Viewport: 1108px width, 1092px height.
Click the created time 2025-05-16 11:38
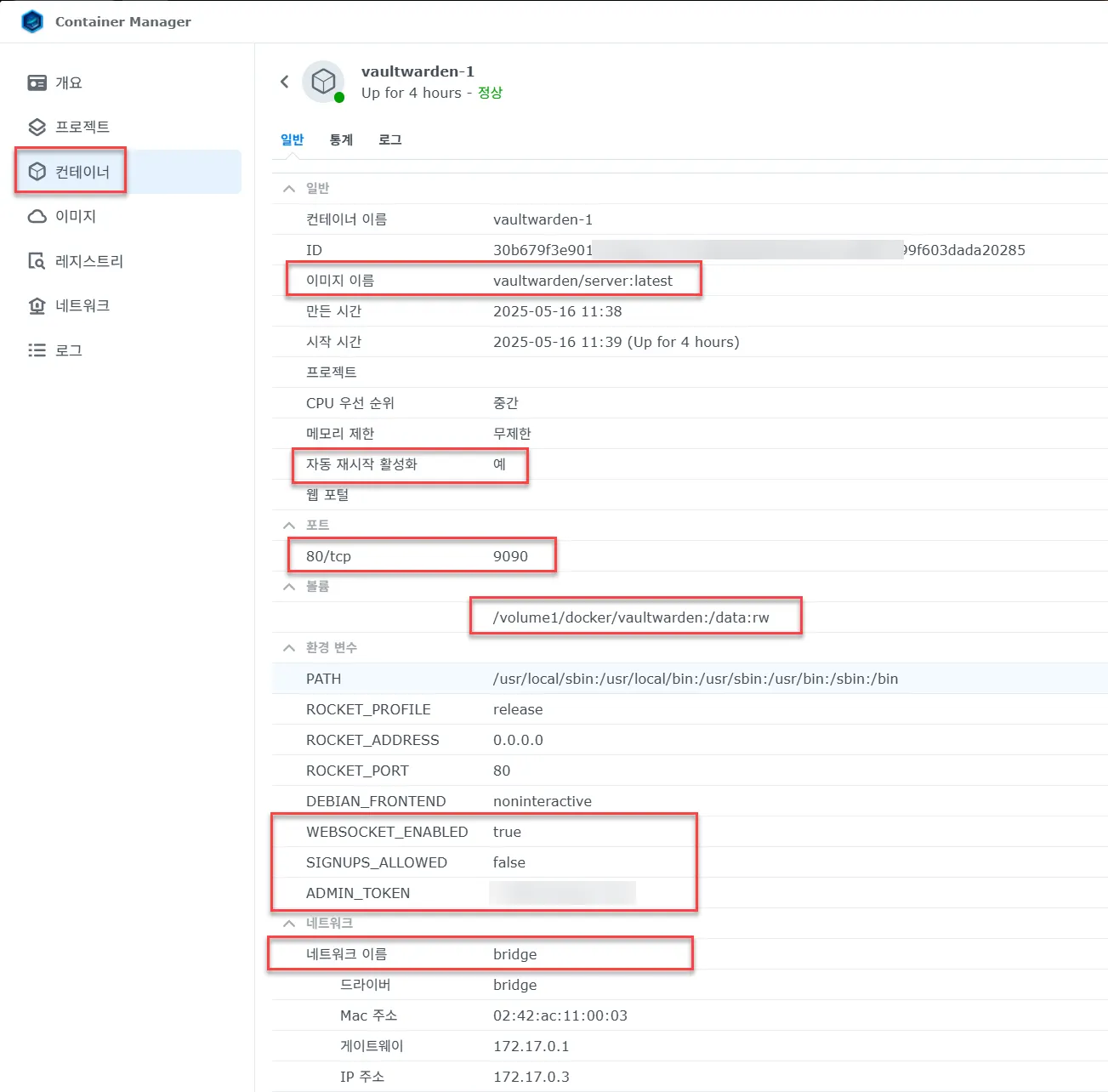557,311
